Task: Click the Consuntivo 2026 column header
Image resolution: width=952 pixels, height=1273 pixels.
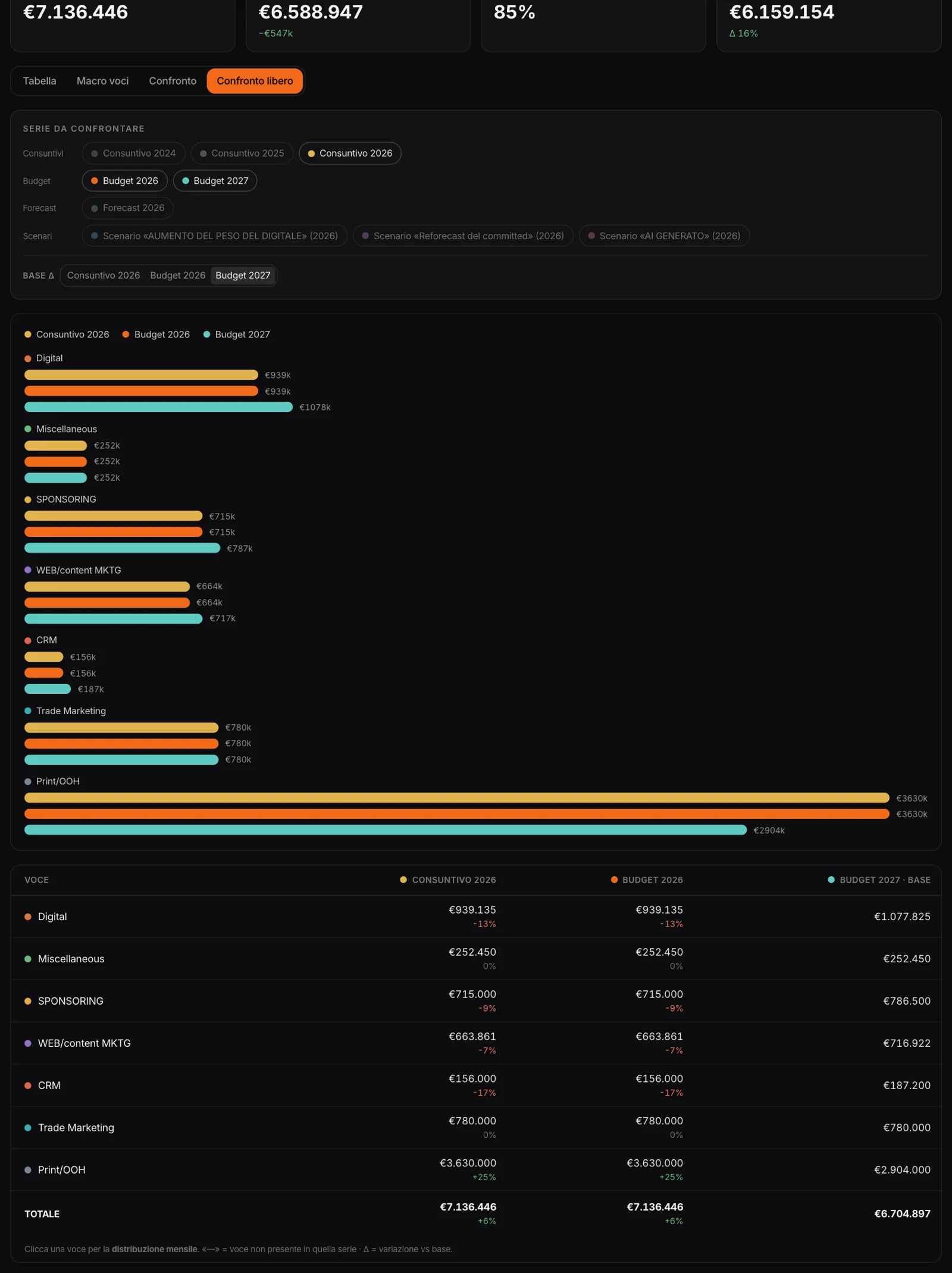Action: tap(447, 880)
